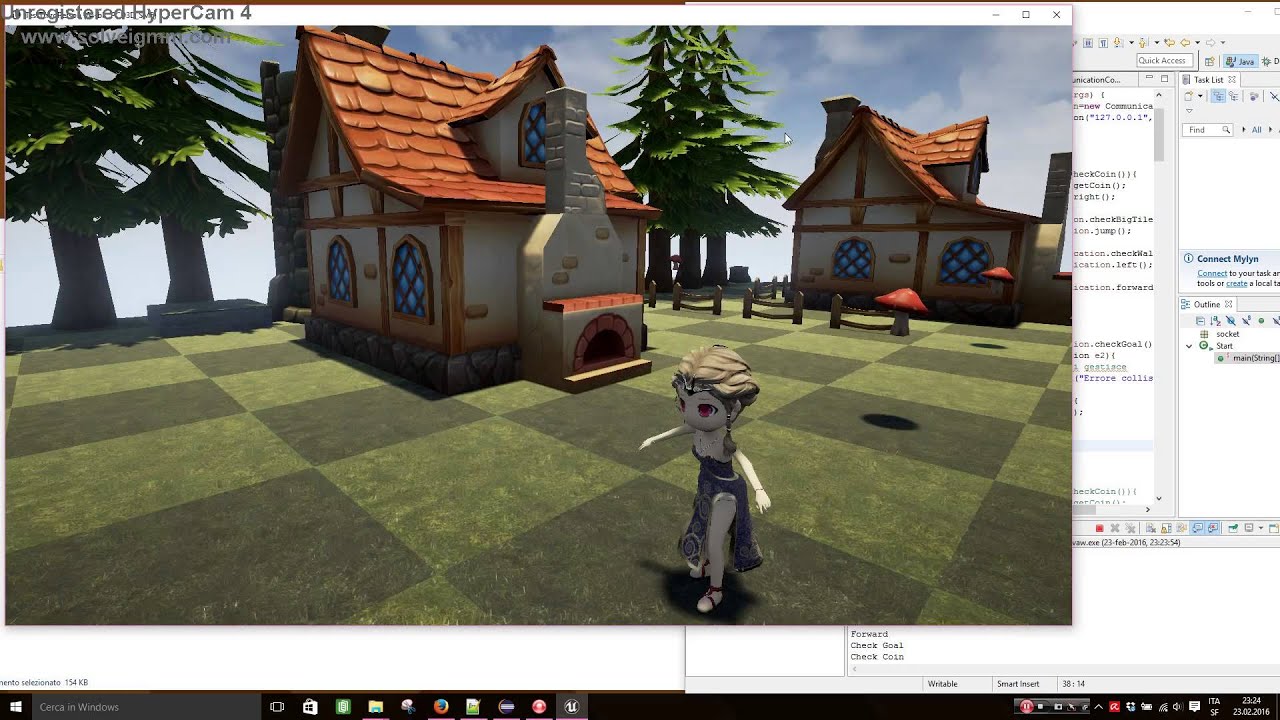The height and width of the screenshot is (720, 1280).
Task: Click editor vertical scrollbar down arrow
Action: (x=1159, y=498)
